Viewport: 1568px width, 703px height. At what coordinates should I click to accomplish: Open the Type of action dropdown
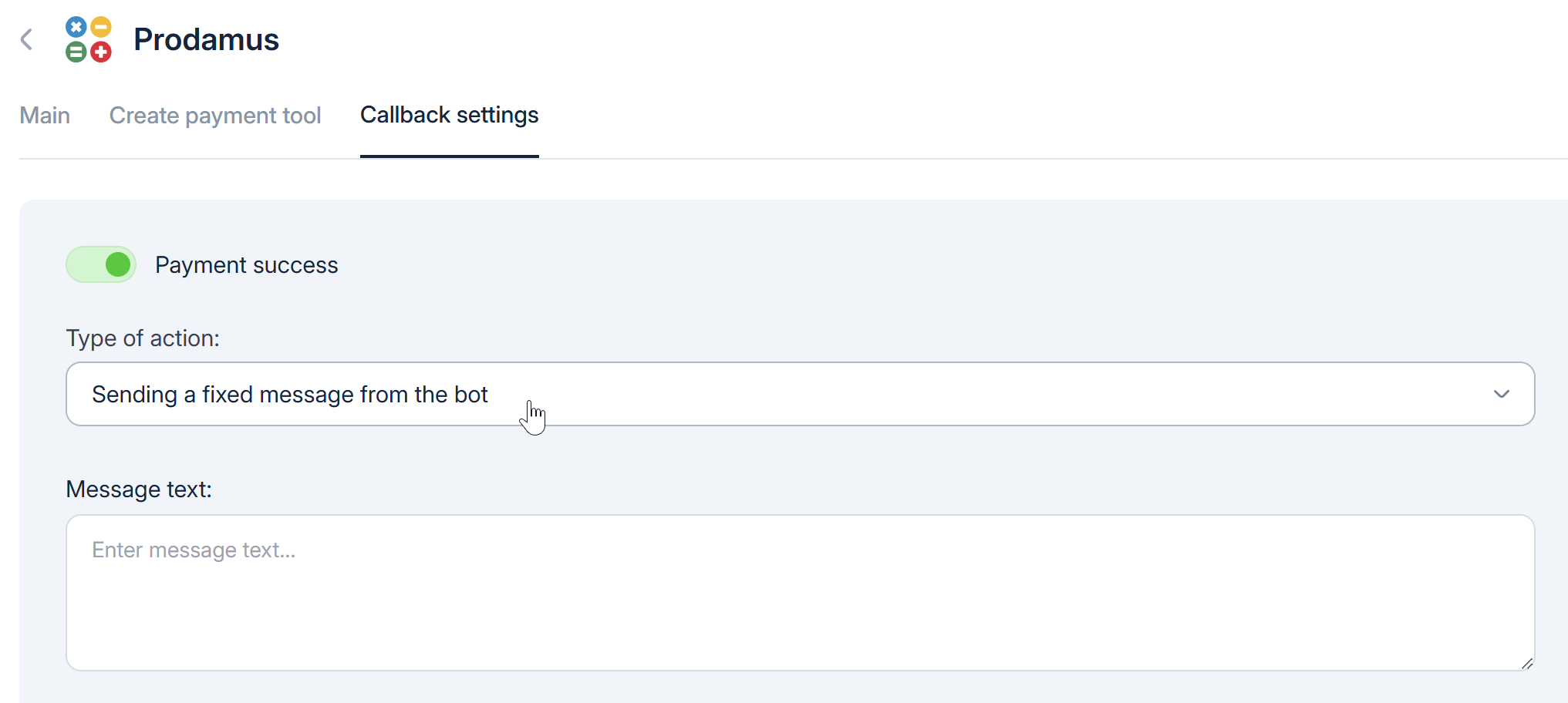(x=799, y=394)
